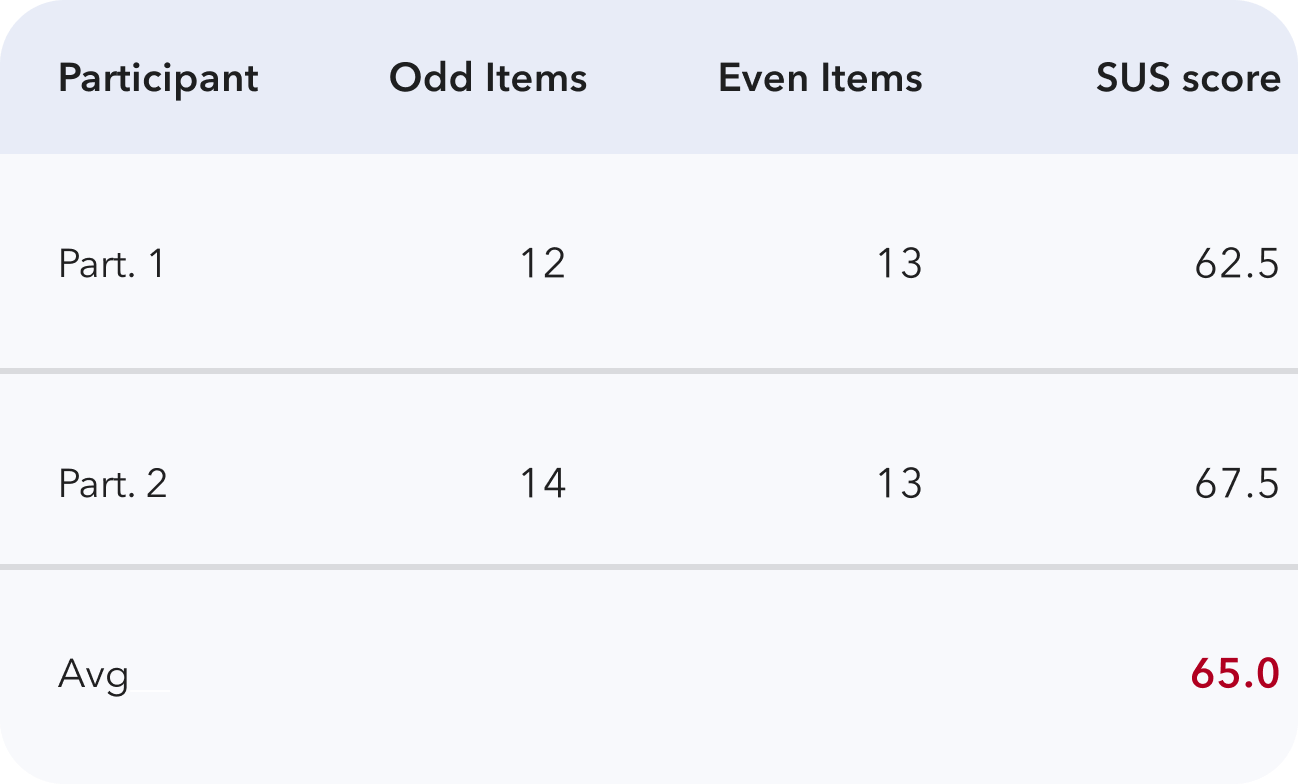The height and width of the screenshot is (784, 1298).
Task: Click the Participant column header
Action: [158, 79]
